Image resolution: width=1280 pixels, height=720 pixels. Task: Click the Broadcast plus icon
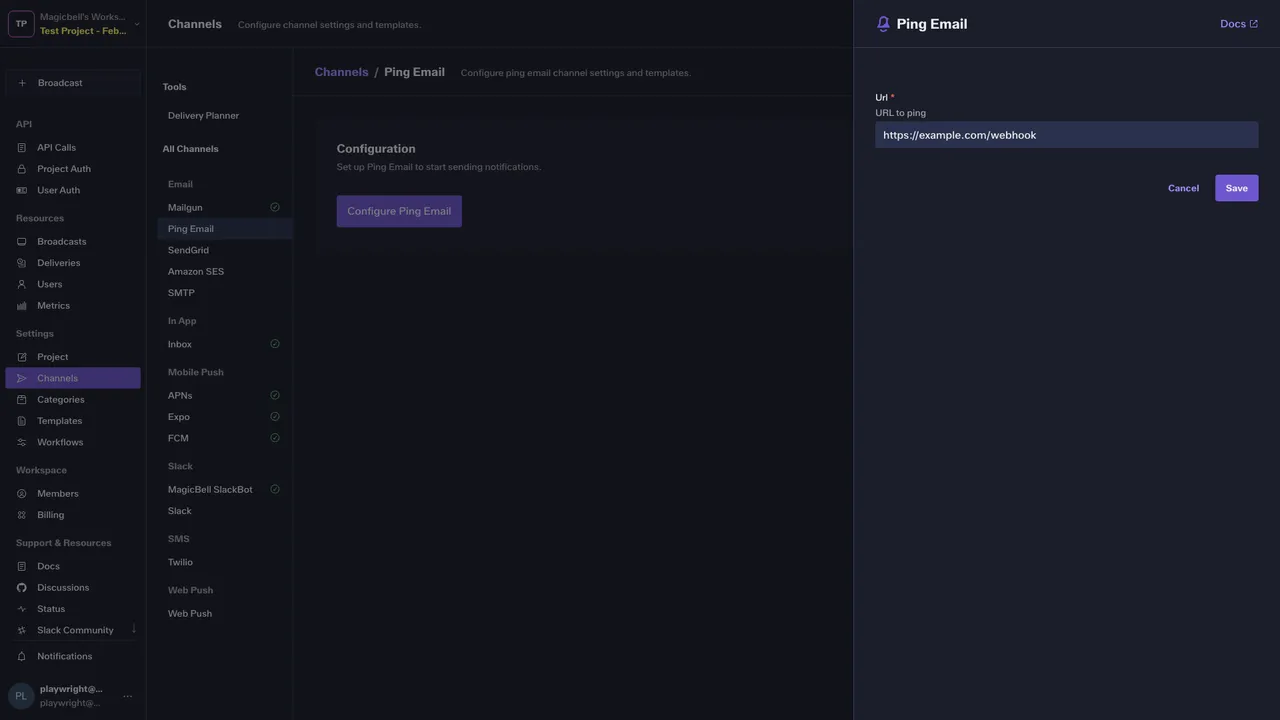pos(22,83)
